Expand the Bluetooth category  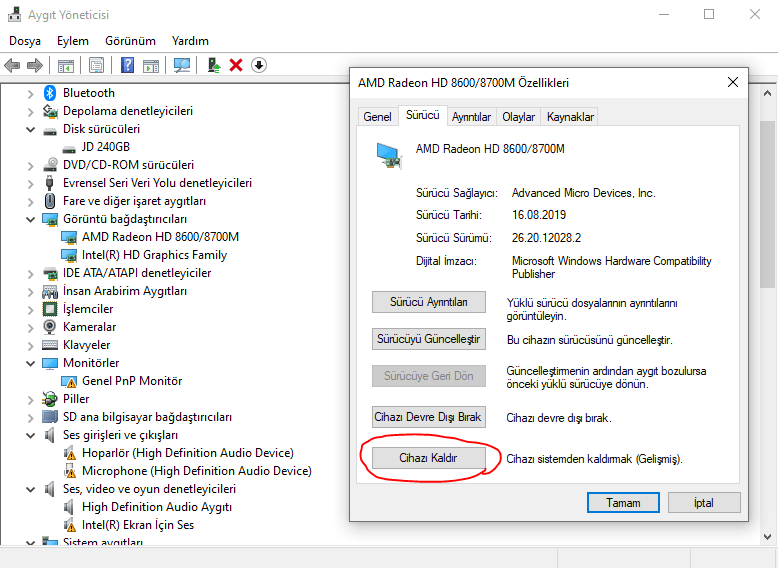point(30,94)
